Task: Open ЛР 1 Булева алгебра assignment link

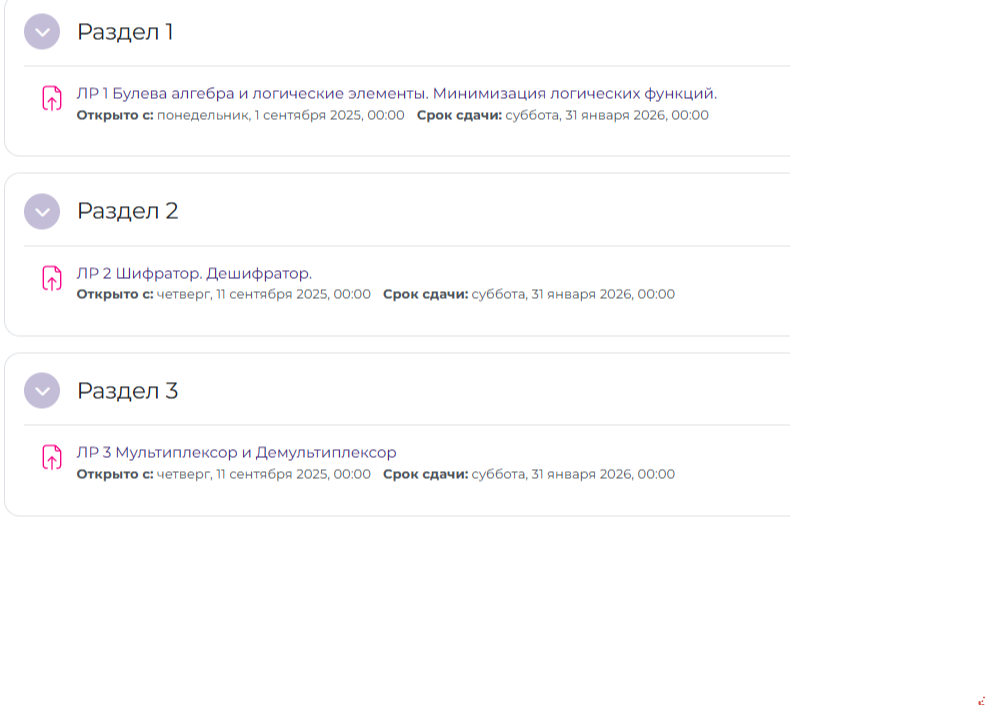Action: tap(396, 93)
